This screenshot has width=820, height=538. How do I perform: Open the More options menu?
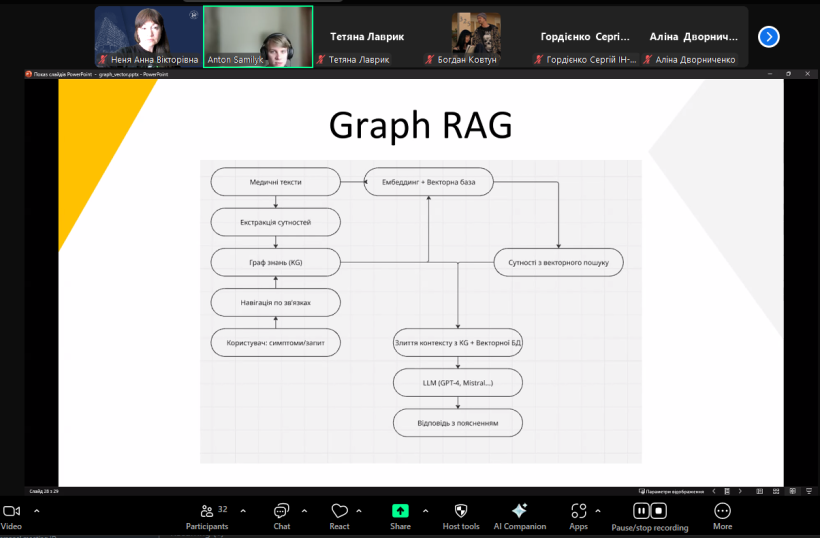click(x=722, y=511)
